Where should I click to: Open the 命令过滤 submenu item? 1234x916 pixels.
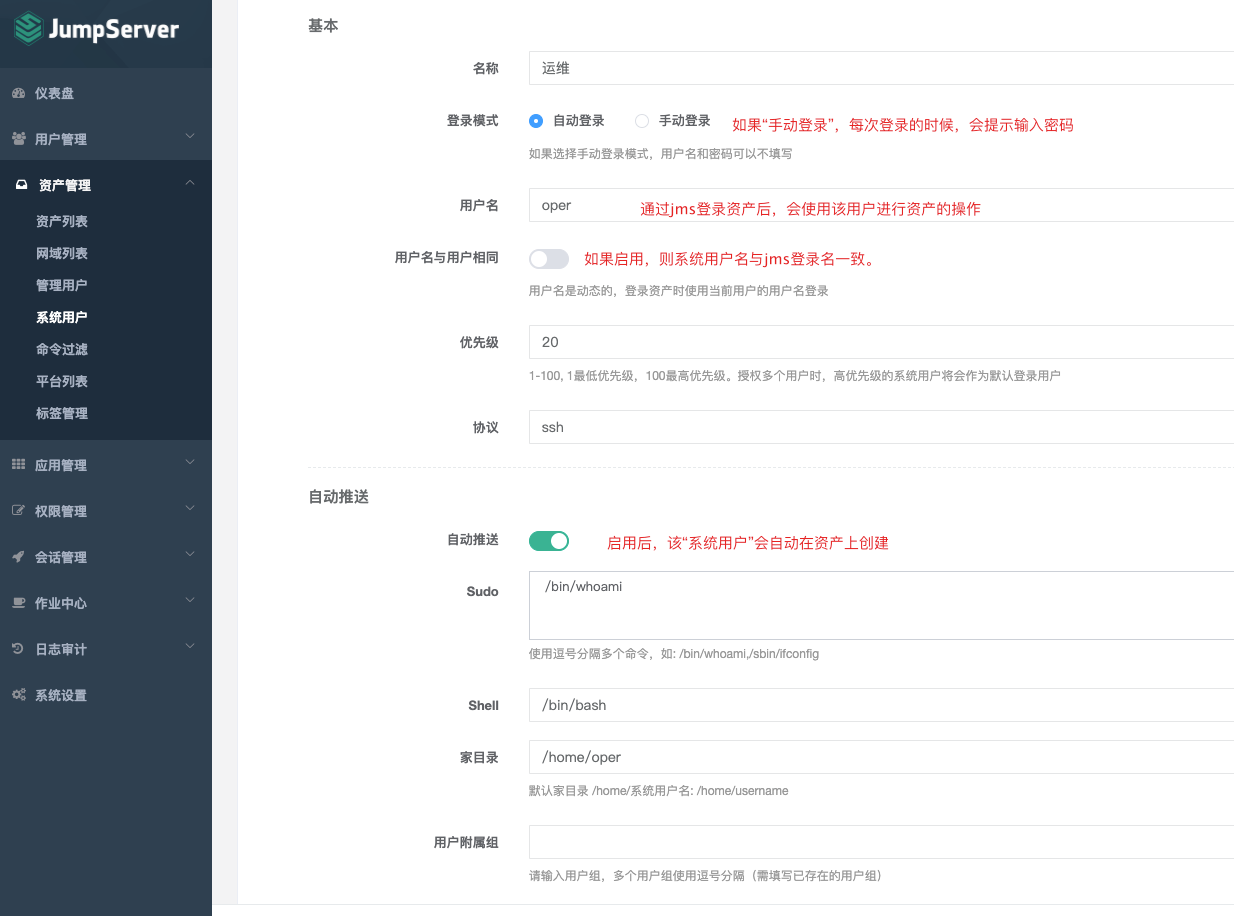62,349
